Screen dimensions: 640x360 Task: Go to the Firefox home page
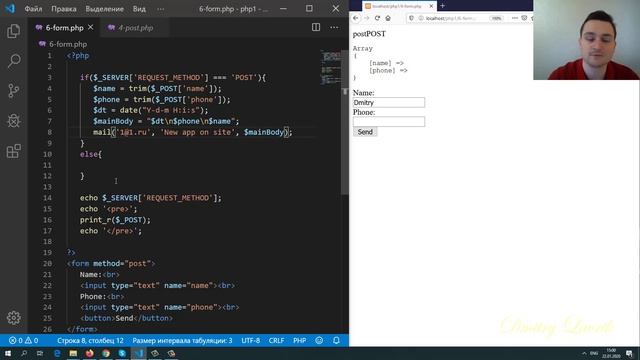click(388, 18)
